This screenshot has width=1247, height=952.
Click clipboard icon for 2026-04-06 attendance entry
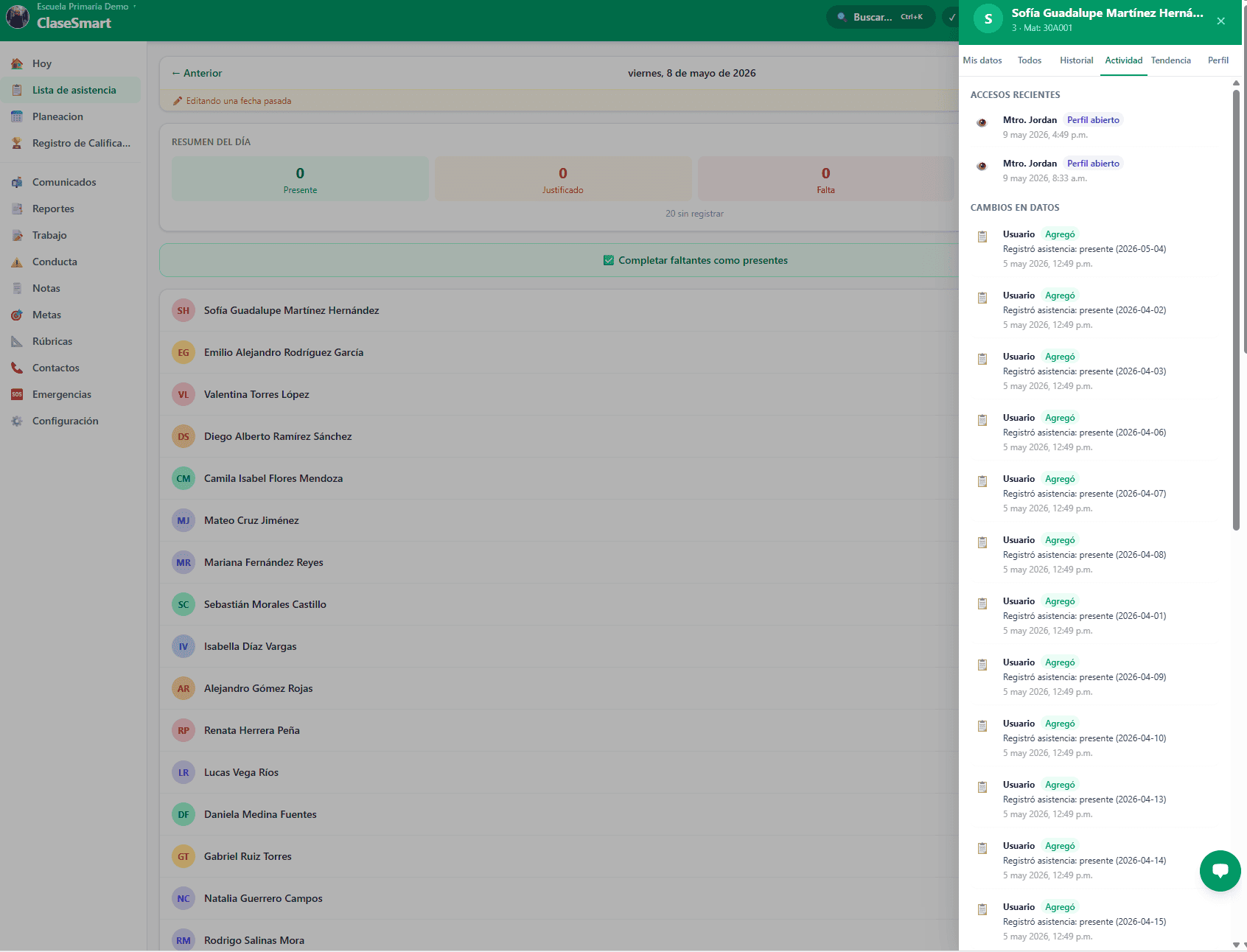pos(982,420)
